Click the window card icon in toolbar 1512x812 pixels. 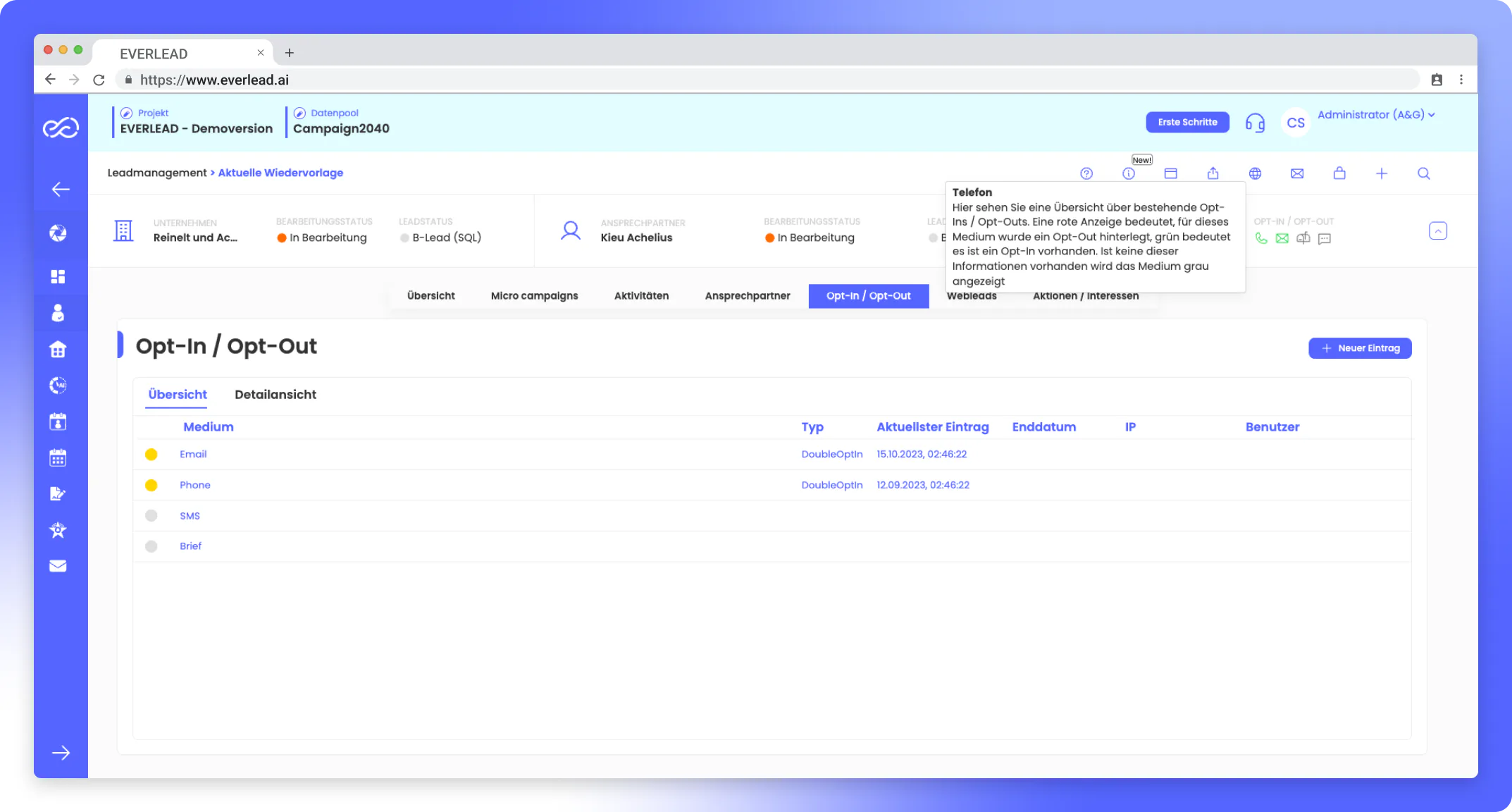(1170, 173)
